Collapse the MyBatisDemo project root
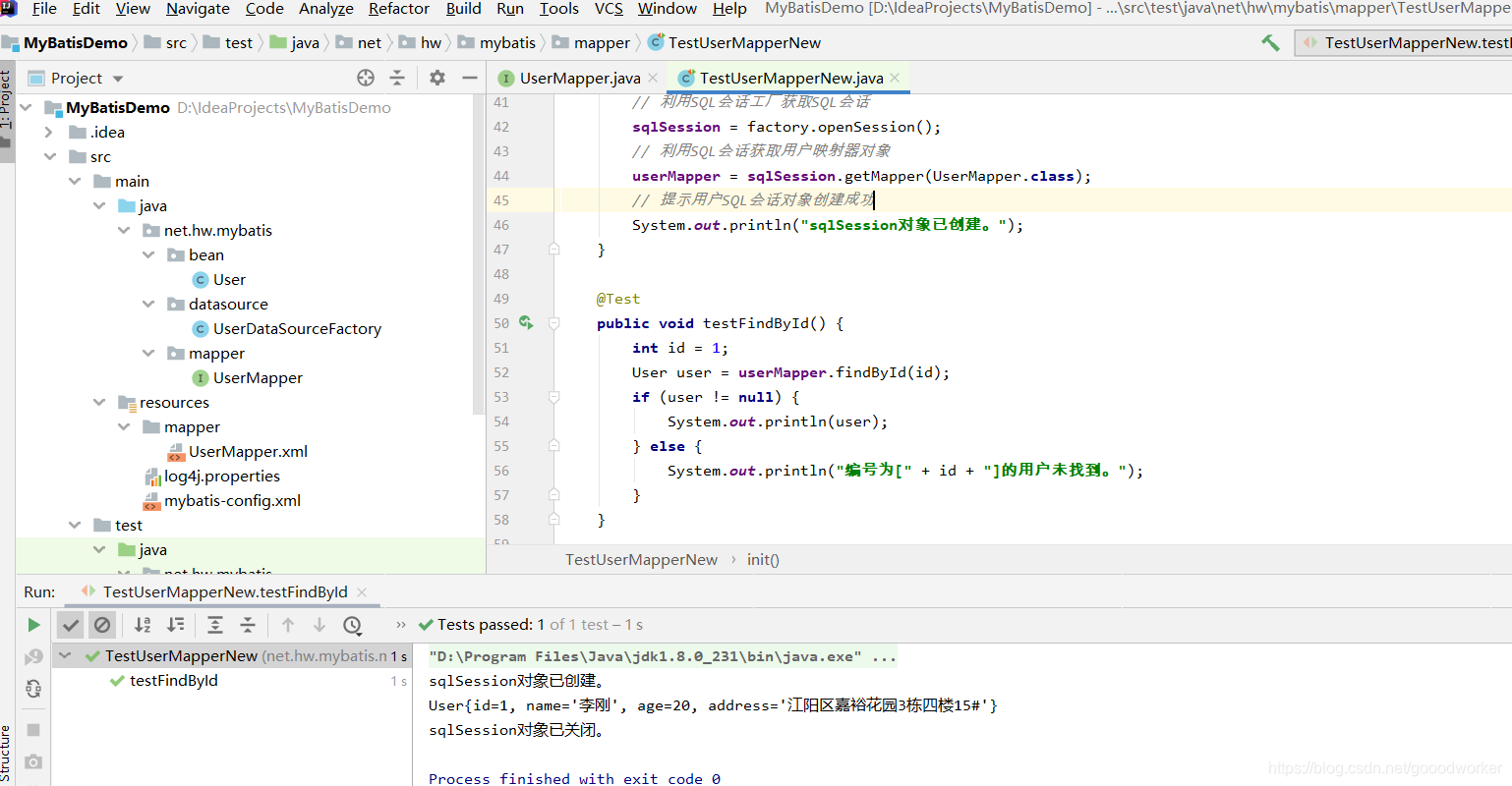Screen dimensions: 1512x786 (x=27, y=107)
